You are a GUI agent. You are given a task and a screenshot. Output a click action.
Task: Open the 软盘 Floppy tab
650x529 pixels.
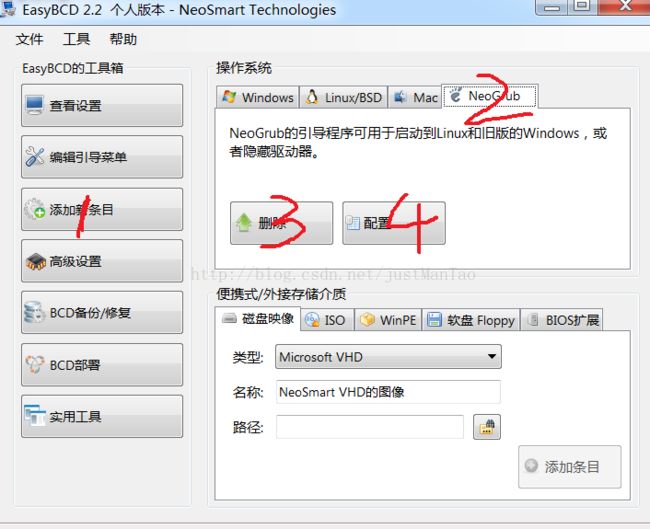pyautogui.click(x=471, y=320)
